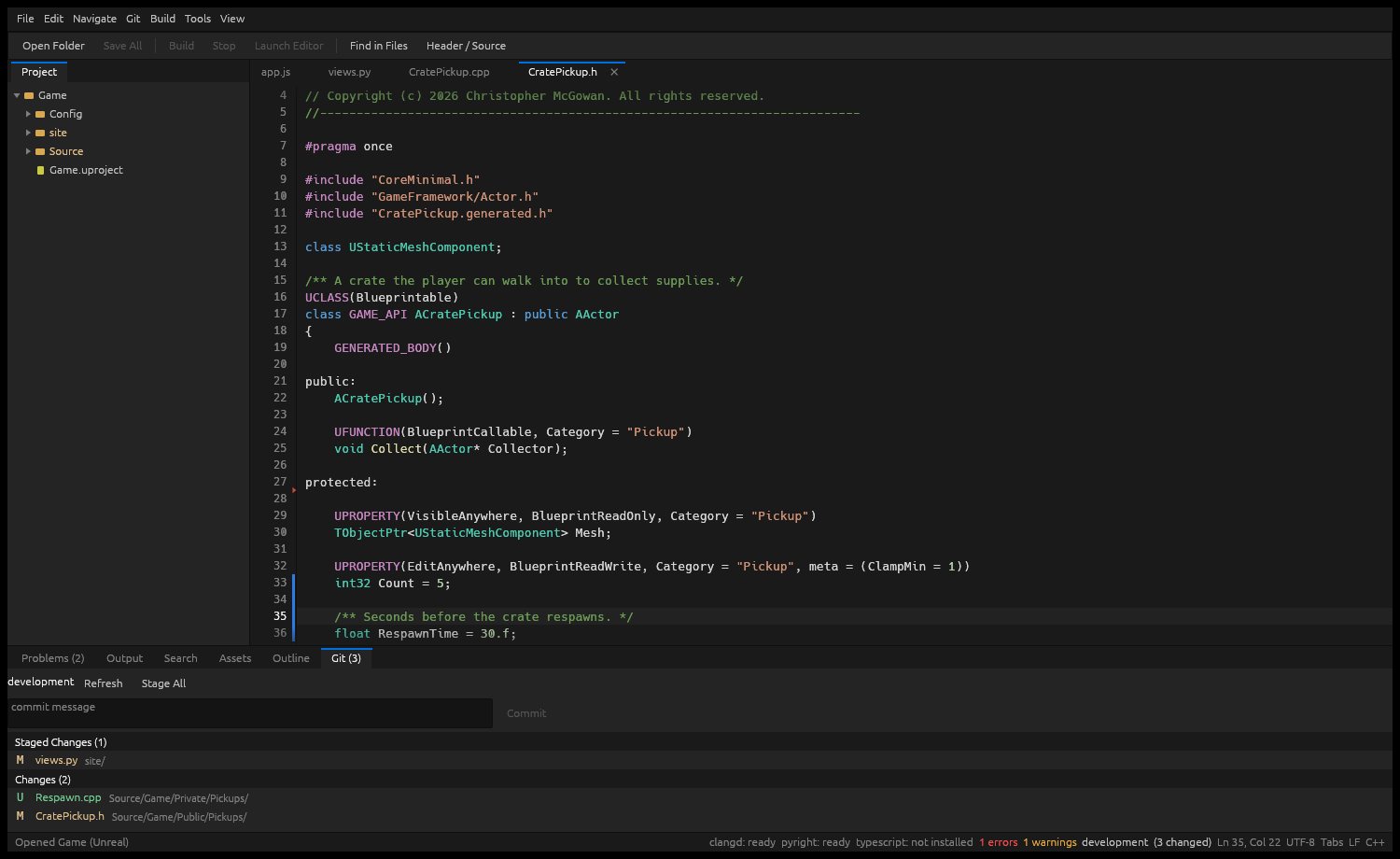Open the Git menu
The width and height of the screenshot is (1400, 859).
click(133, 19)
